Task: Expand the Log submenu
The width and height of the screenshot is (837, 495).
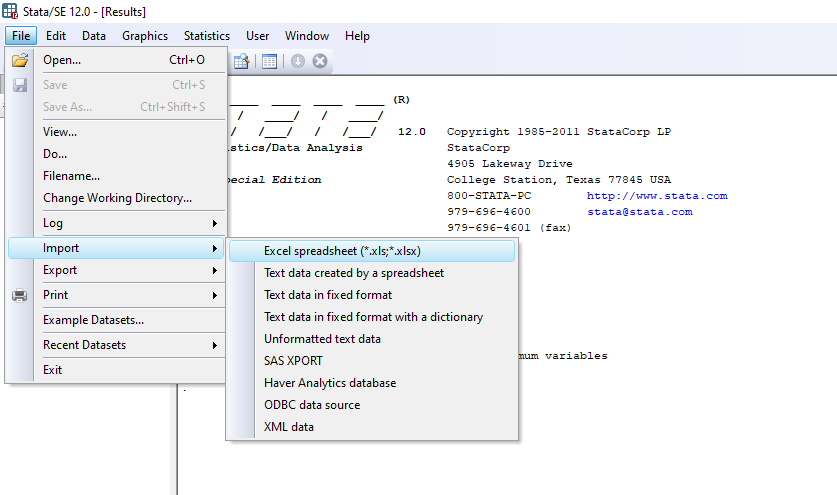Action: (116, 223)
